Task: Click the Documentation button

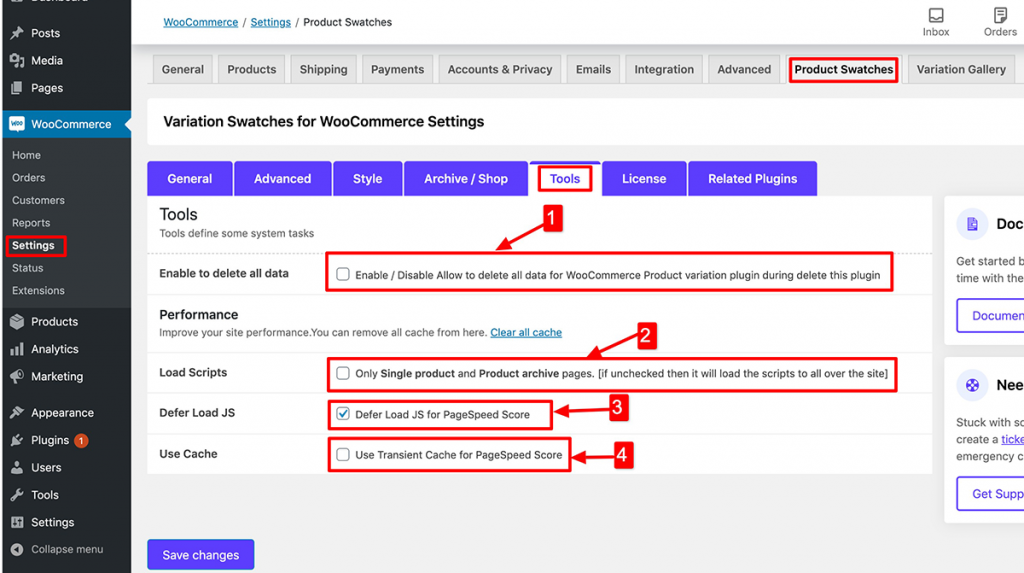Action: 990,316
